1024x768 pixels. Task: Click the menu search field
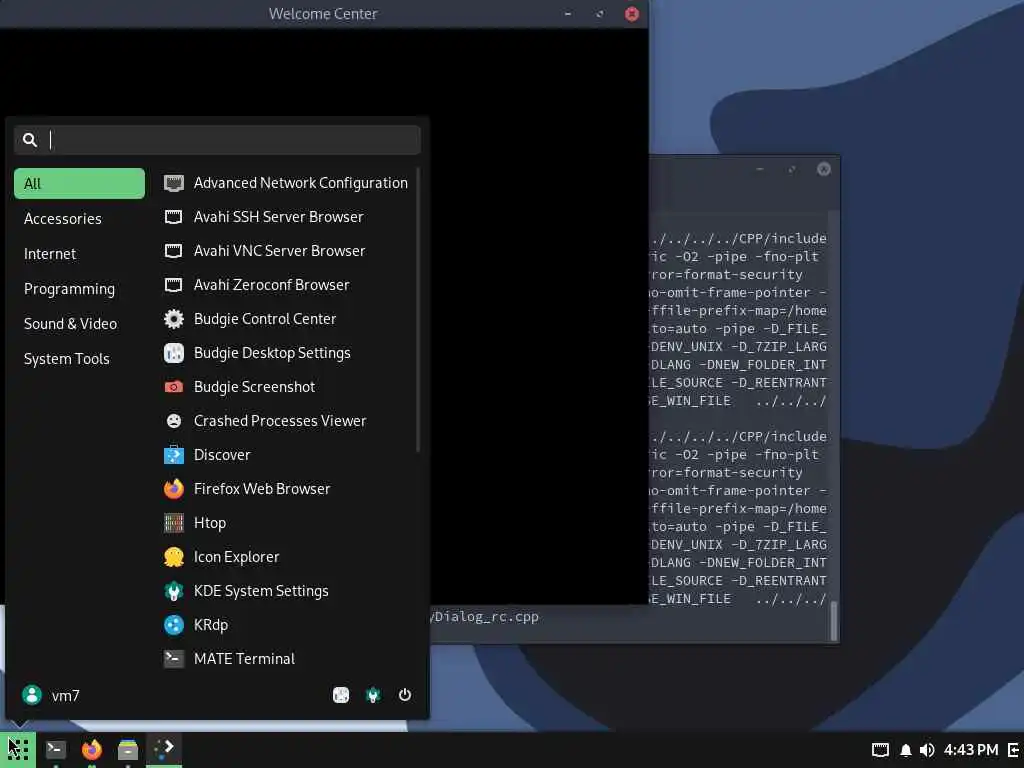pos(217,140)
